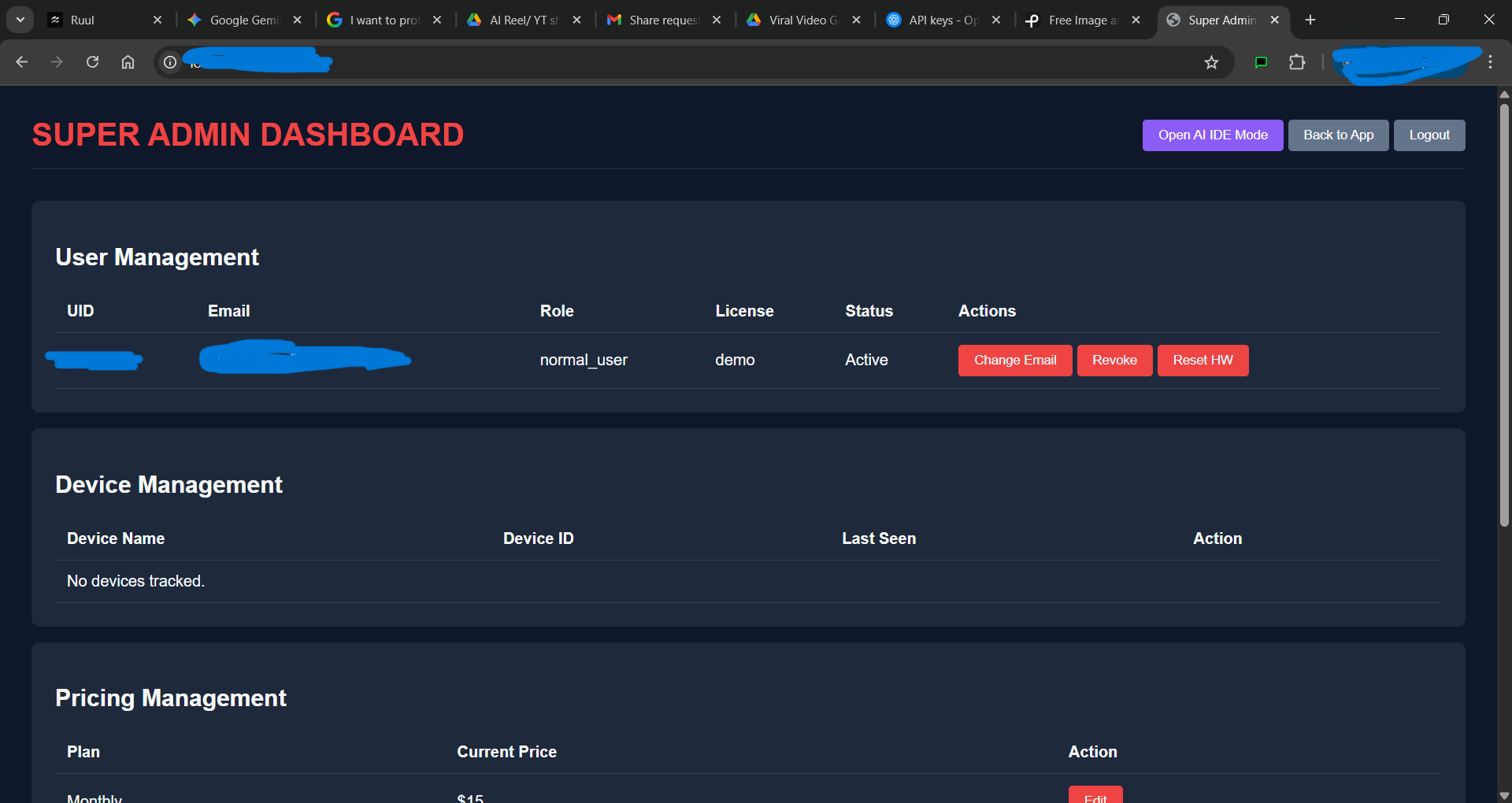1512x803 pixels.
Task: Go back to the previous page
Action: [21, 61]
